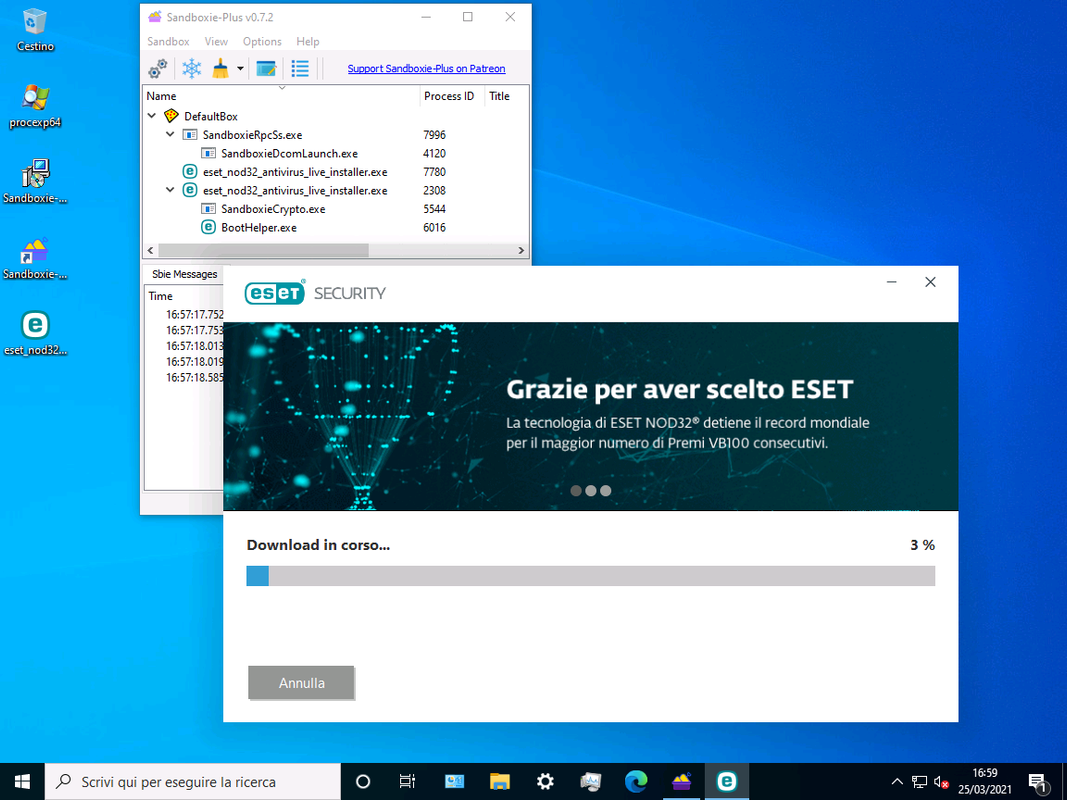Click the broom cleanup toolbar icon
This screenshot has width=1067, height=800.
tap(220, 68)
